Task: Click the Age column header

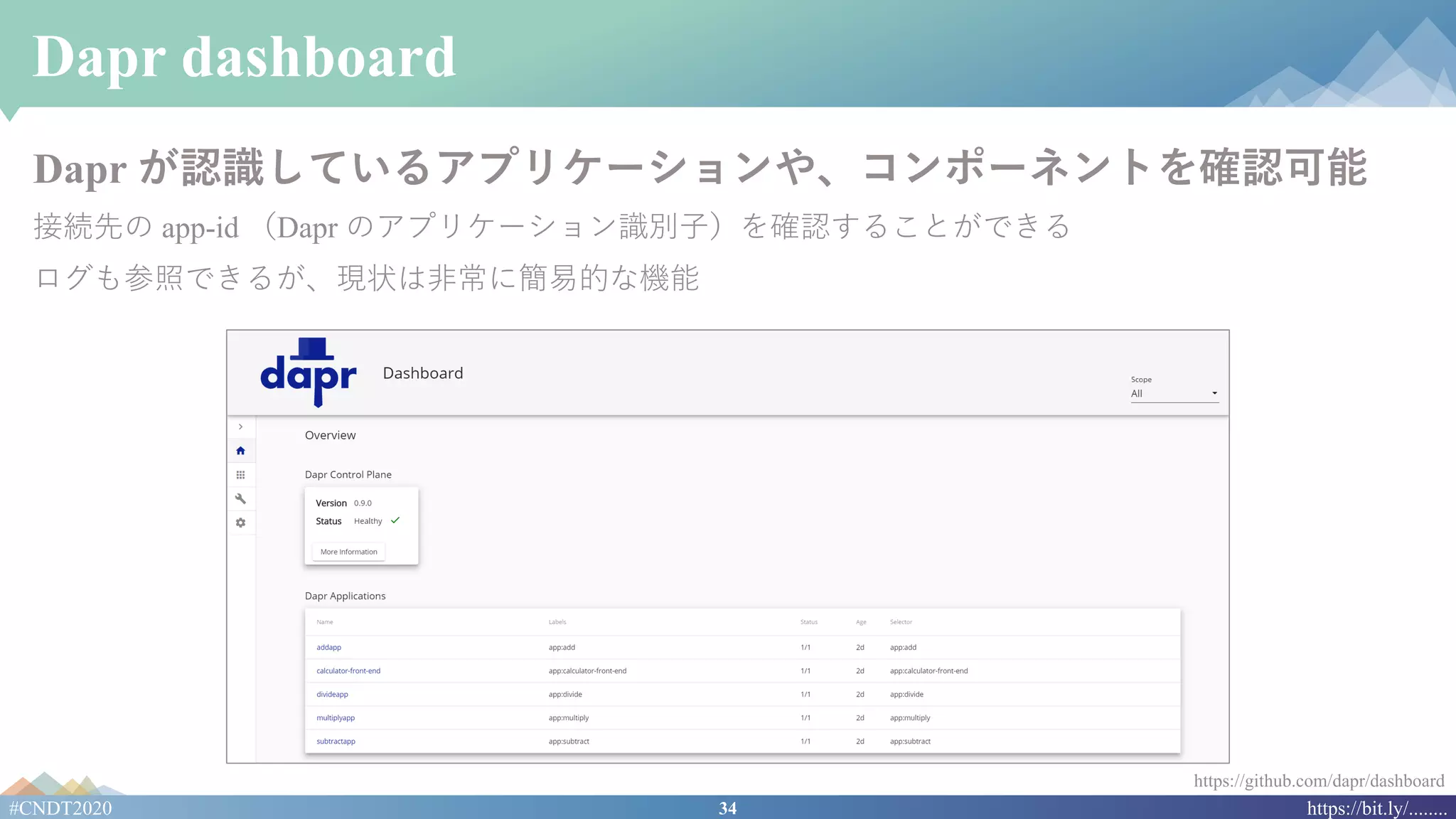Action: coord(861,622)
